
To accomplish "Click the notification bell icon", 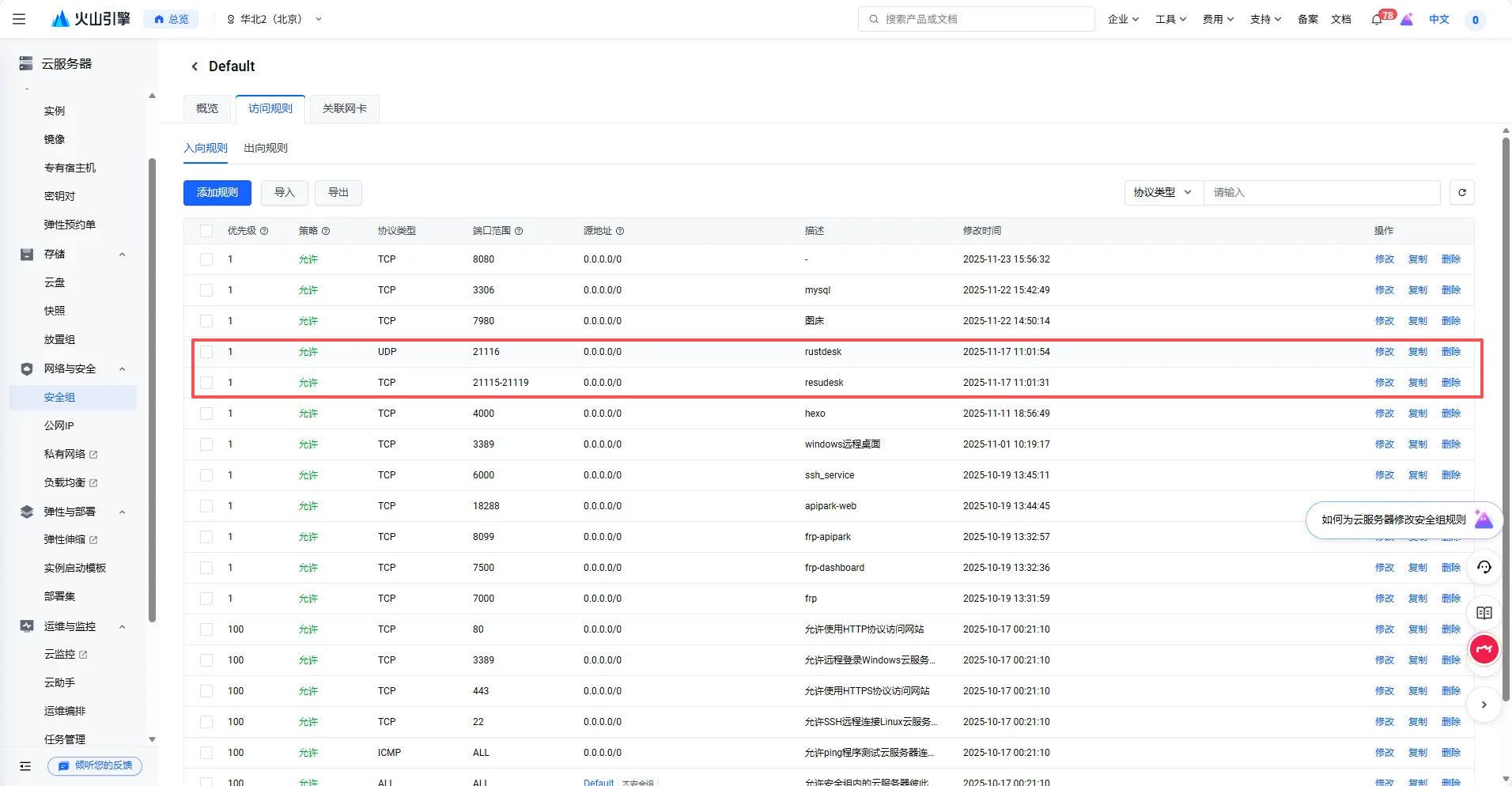I will coord(1377,20).
